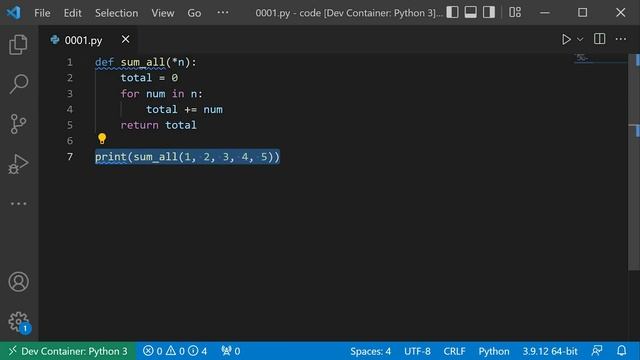Open the Manage gear settings icon
Screen dimensions: 640x360
18,322
